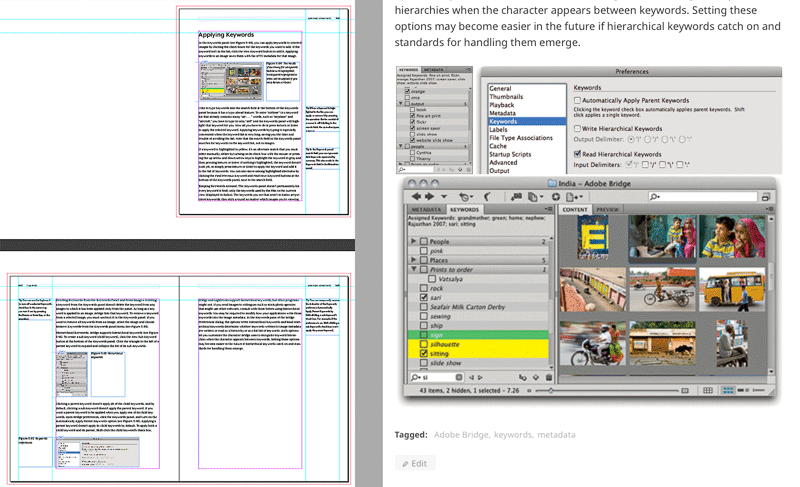
Task: Go forward with Bridge's right arrow icon
Action: 430,196
